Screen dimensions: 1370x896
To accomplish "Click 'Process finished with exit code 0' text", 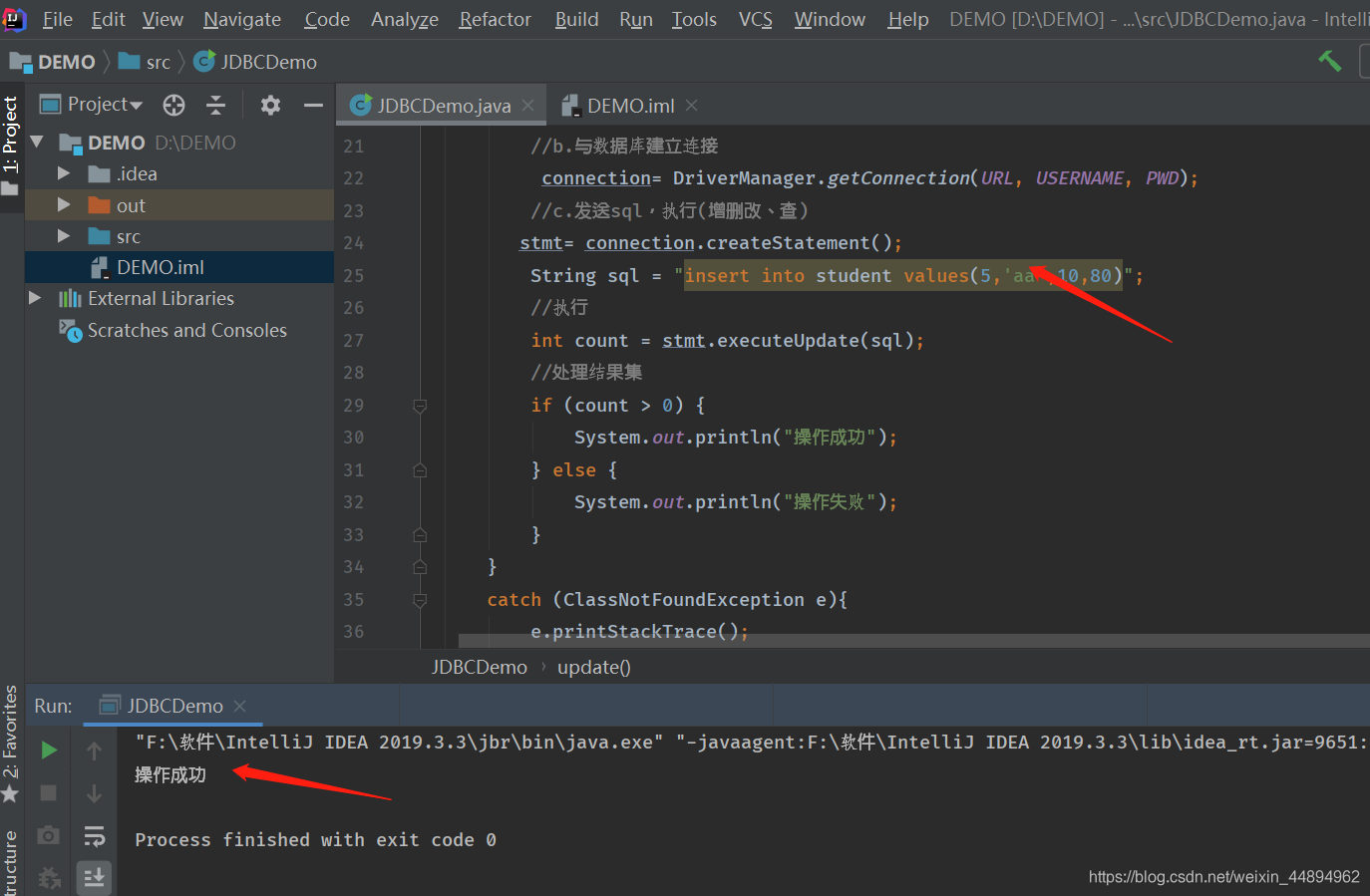I will click(x=315, y=840).
